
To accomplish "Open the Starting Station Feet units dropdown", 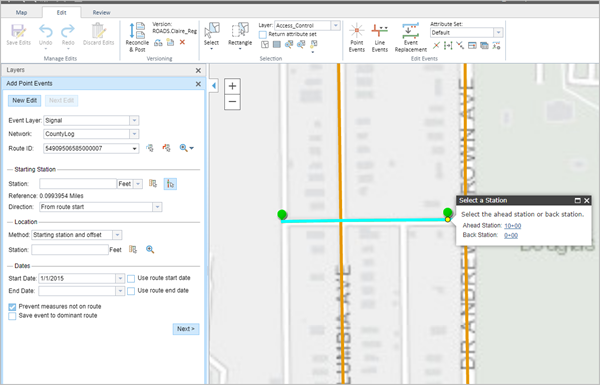I will [138, 184].
